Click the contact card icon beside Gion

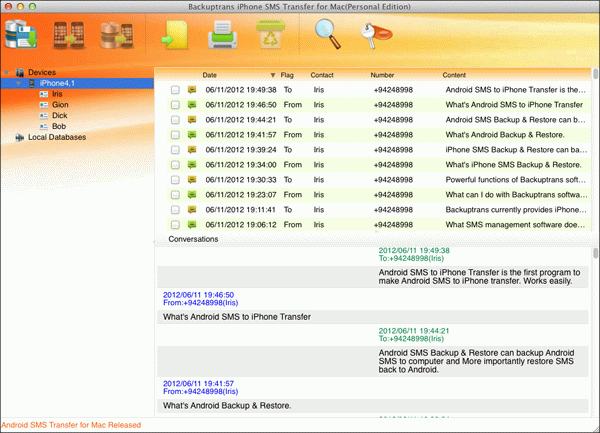pos(44,105)
